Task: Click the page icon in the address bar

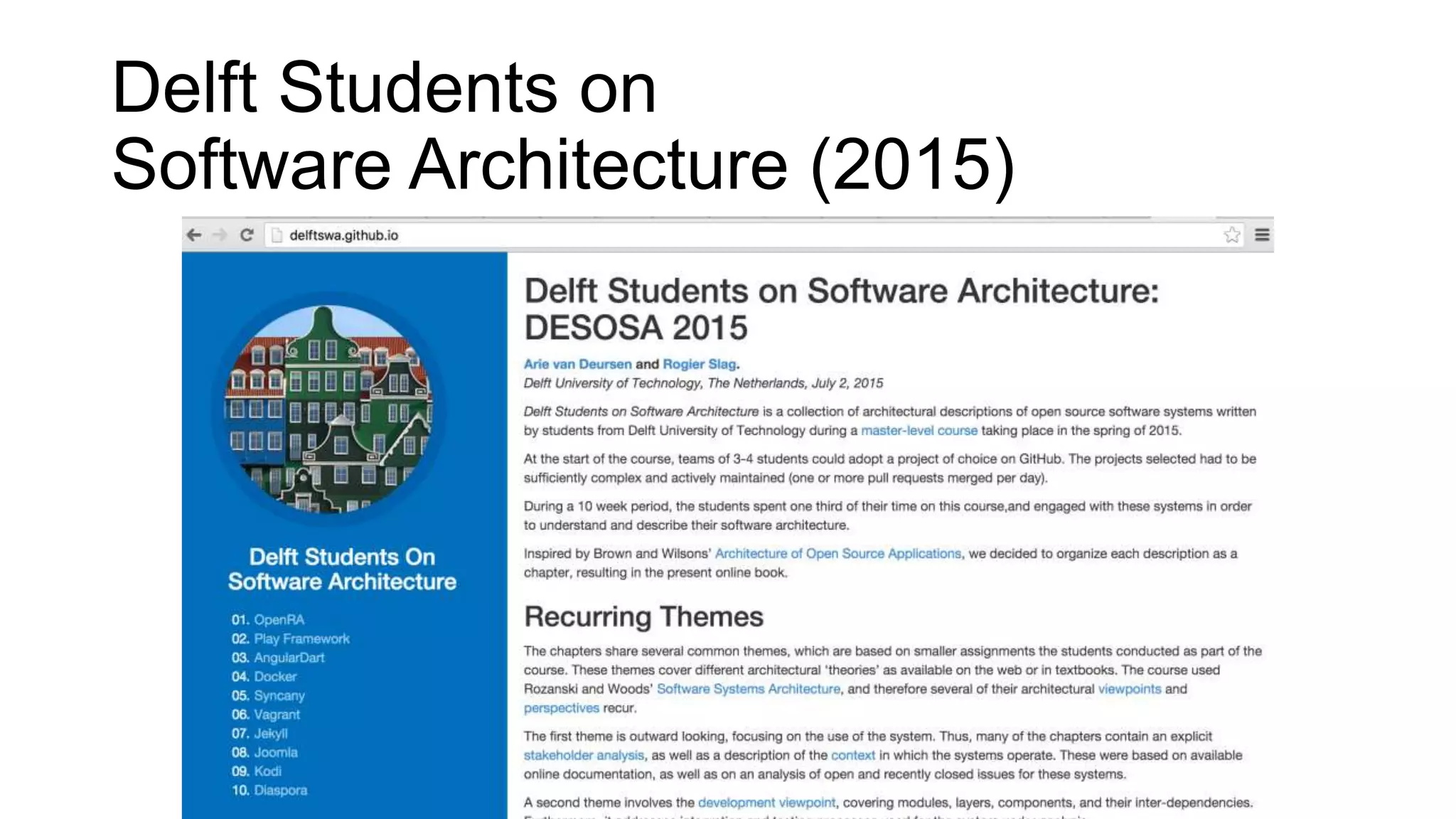Action: click(277, 235)
